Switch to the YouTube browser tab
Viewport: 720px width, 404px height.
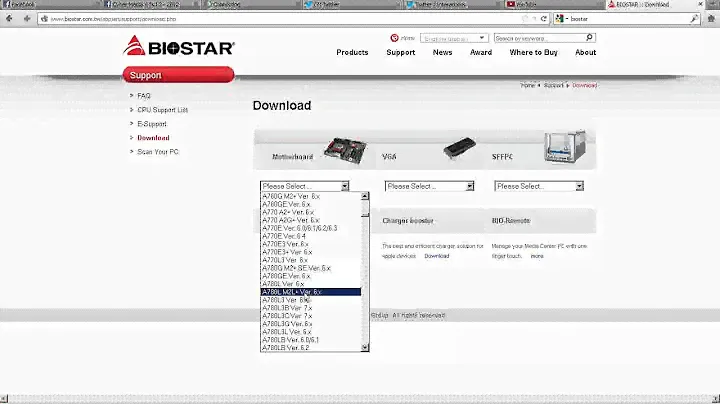pyautogui.click(x=525, y=5)
